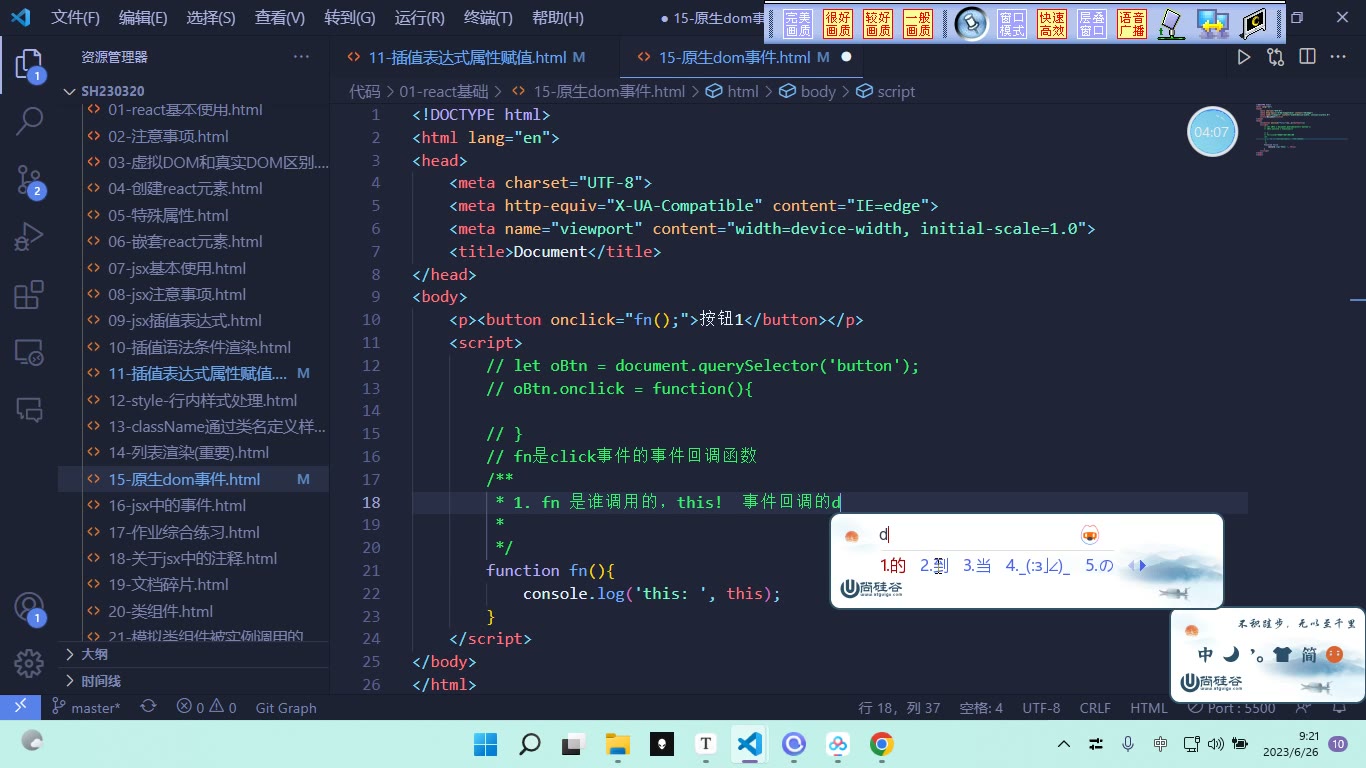The height and width of the screenshot is (768, 1366).
Task: Toggle IME Chinese/English mode 中 button
Action: pyautogui.click(x=1206, y=655)
